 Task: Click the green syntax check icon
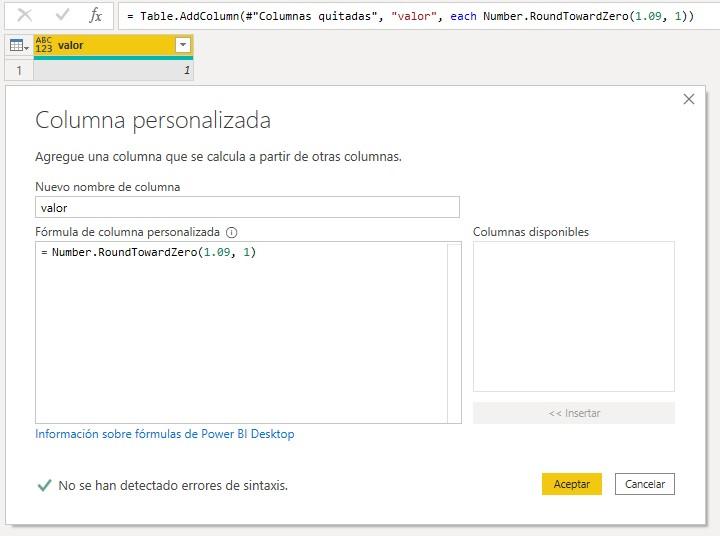(44, 485)
